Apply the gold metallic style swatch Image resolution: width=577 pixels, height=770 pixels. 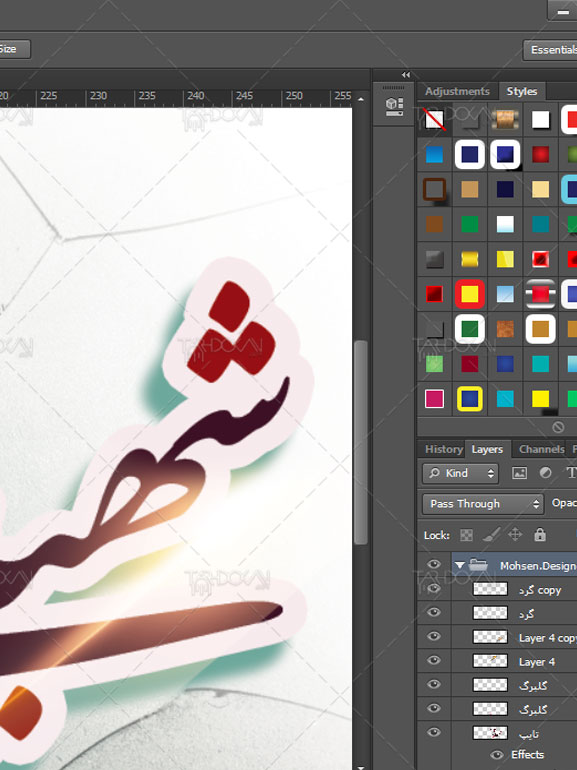[x=470, y=259]
